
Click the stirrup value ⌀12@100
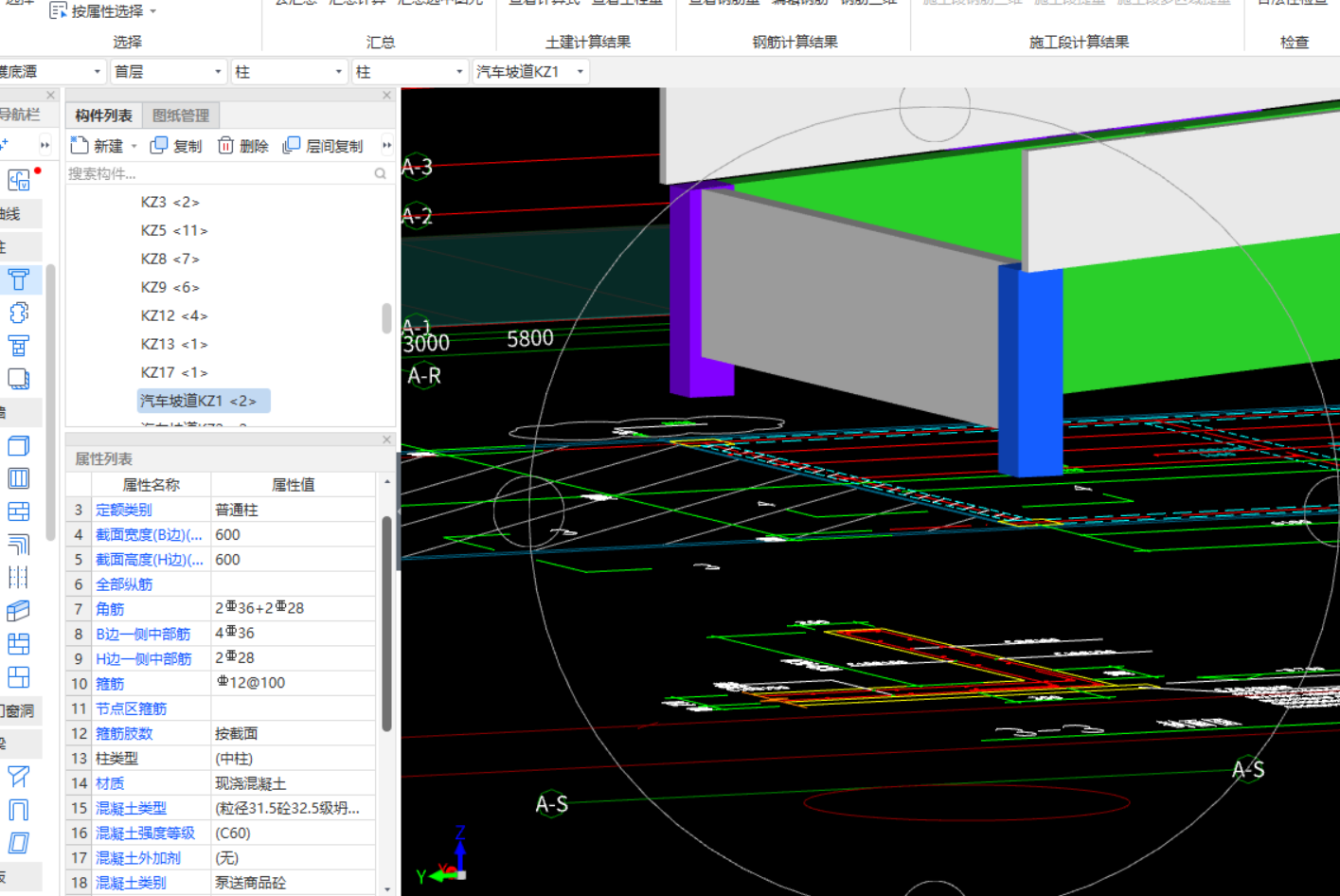251,683
